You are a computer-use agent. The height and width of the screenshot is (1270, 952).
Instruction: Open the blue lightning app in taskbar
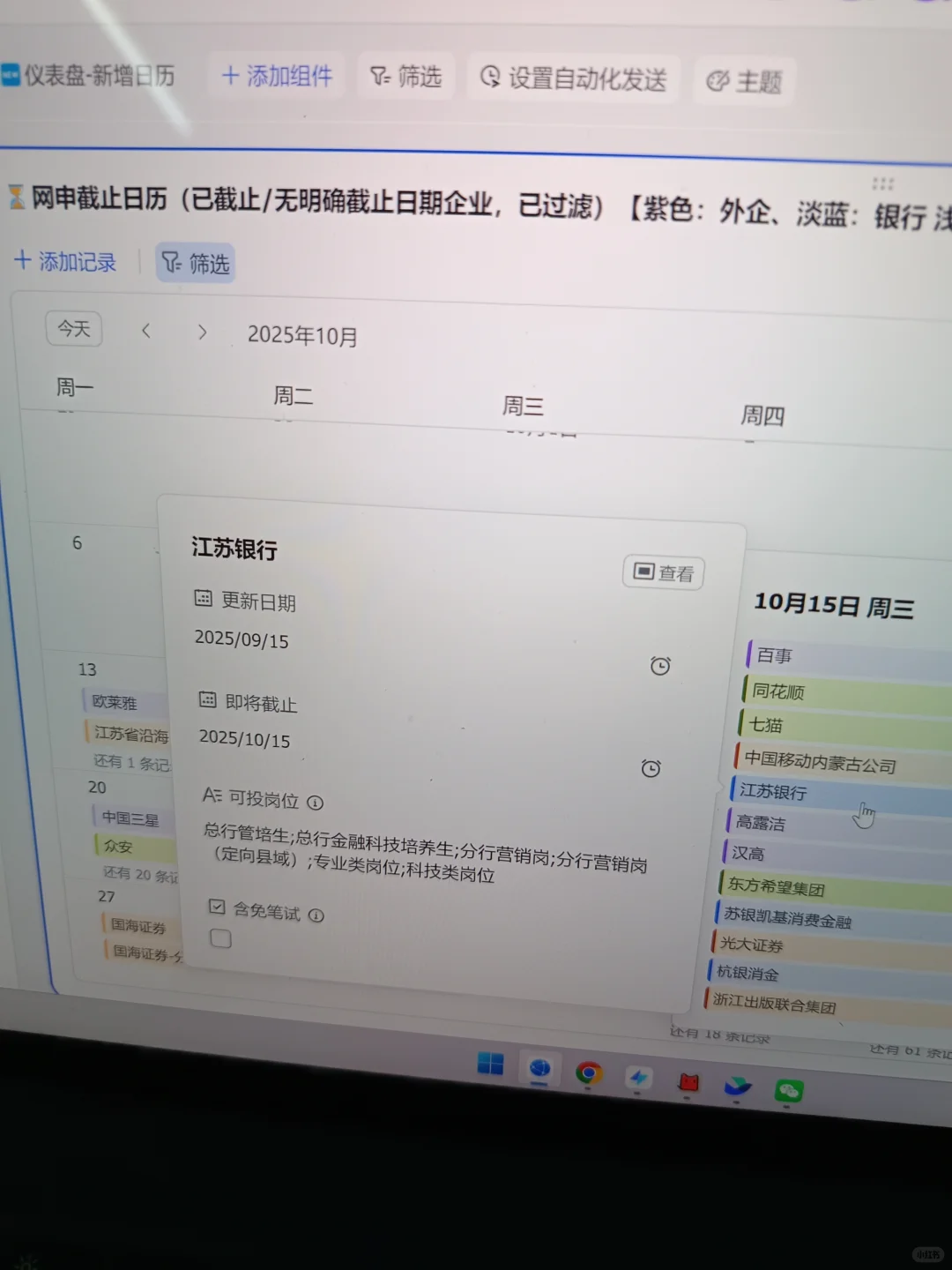(638, 1078)
